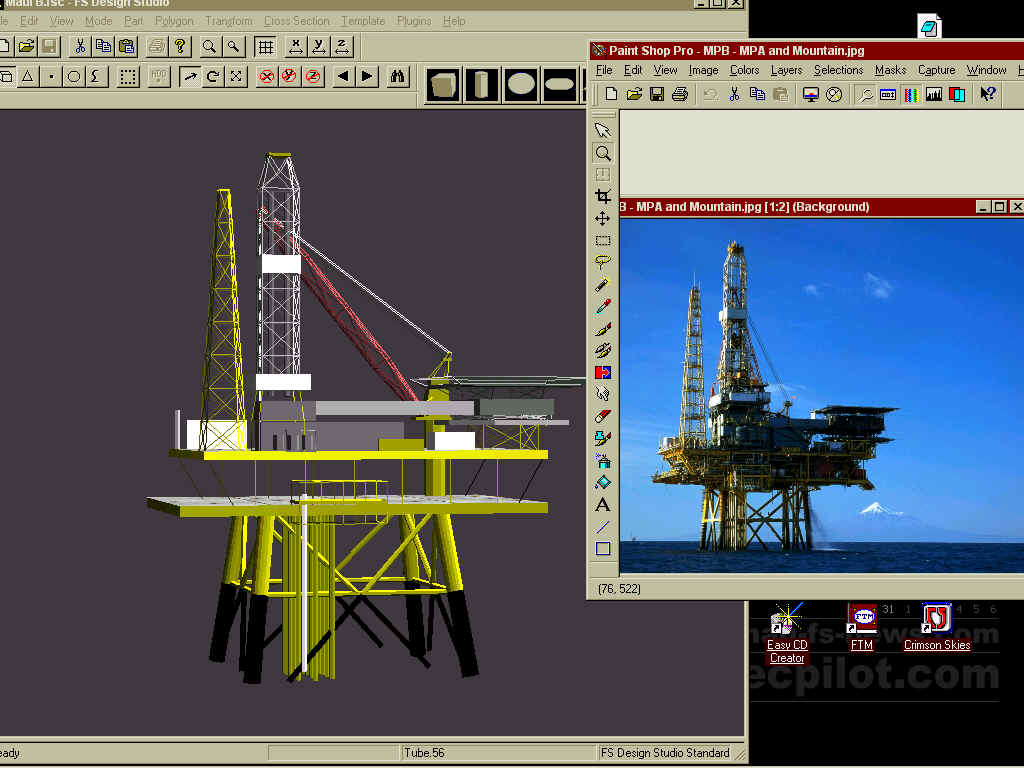Open Easy CD Creator desktop shortcut
The height and width of the screenshot is (768, 1024).
[787, 634]
